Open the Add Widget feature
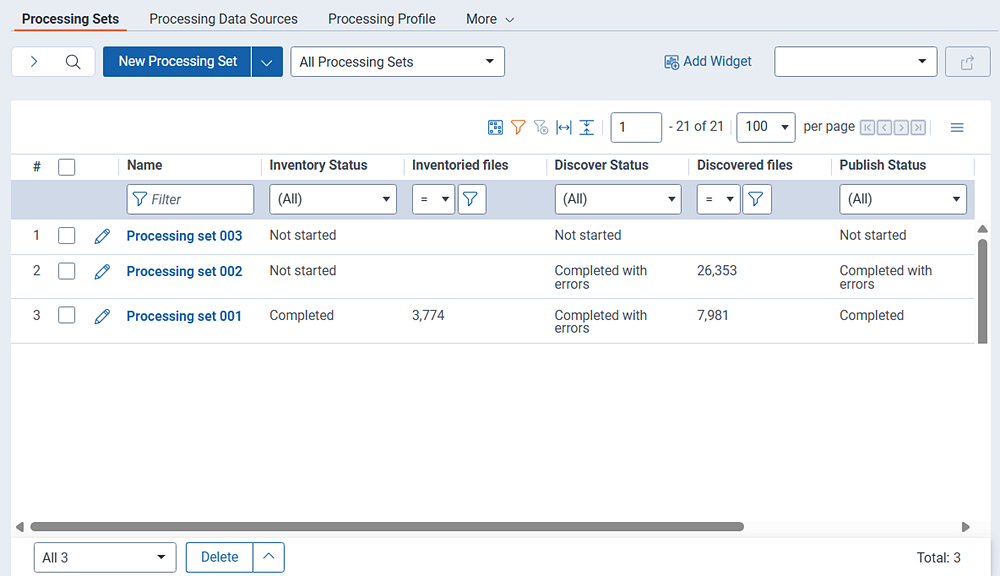 coord(707,61)
